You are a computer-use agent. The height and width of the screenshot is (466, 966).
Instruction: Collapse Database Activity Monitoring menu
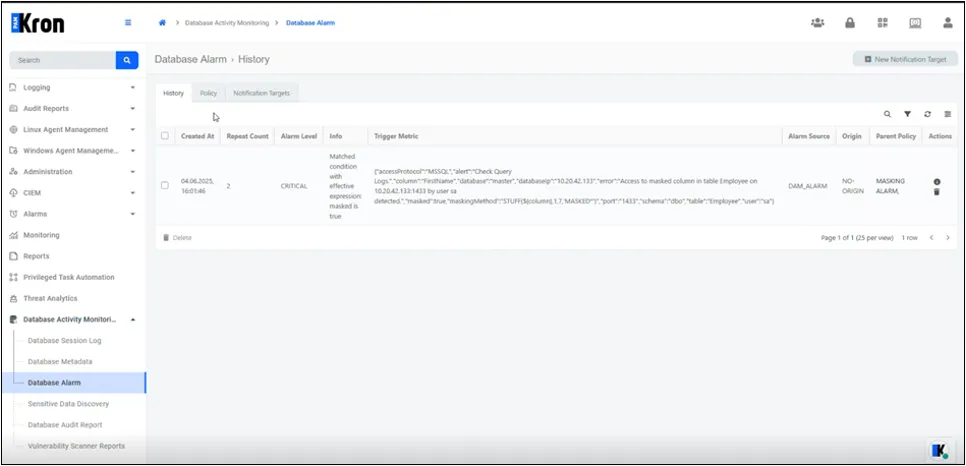pos(73,319)
